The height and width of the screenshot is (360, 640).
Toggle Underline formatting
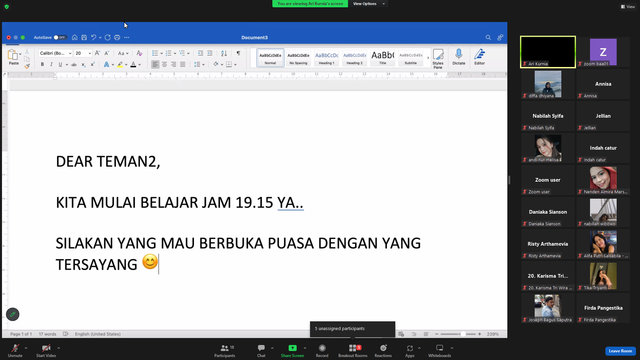click(x=60, y=64)
